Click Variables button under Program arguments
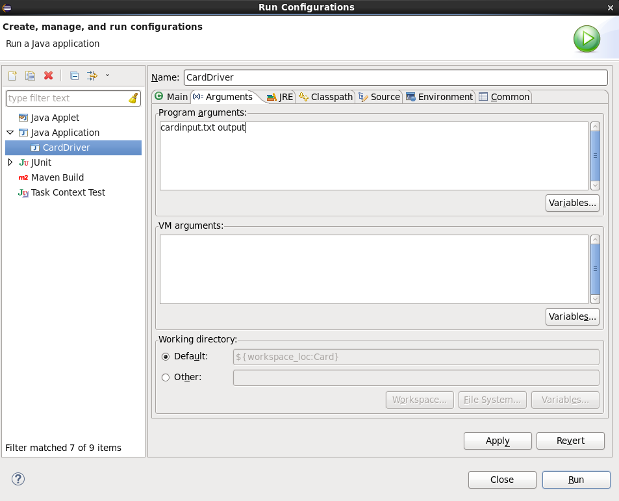Viewport: 619px width, 501px height. pyautogui.click(x=572, y=203)
